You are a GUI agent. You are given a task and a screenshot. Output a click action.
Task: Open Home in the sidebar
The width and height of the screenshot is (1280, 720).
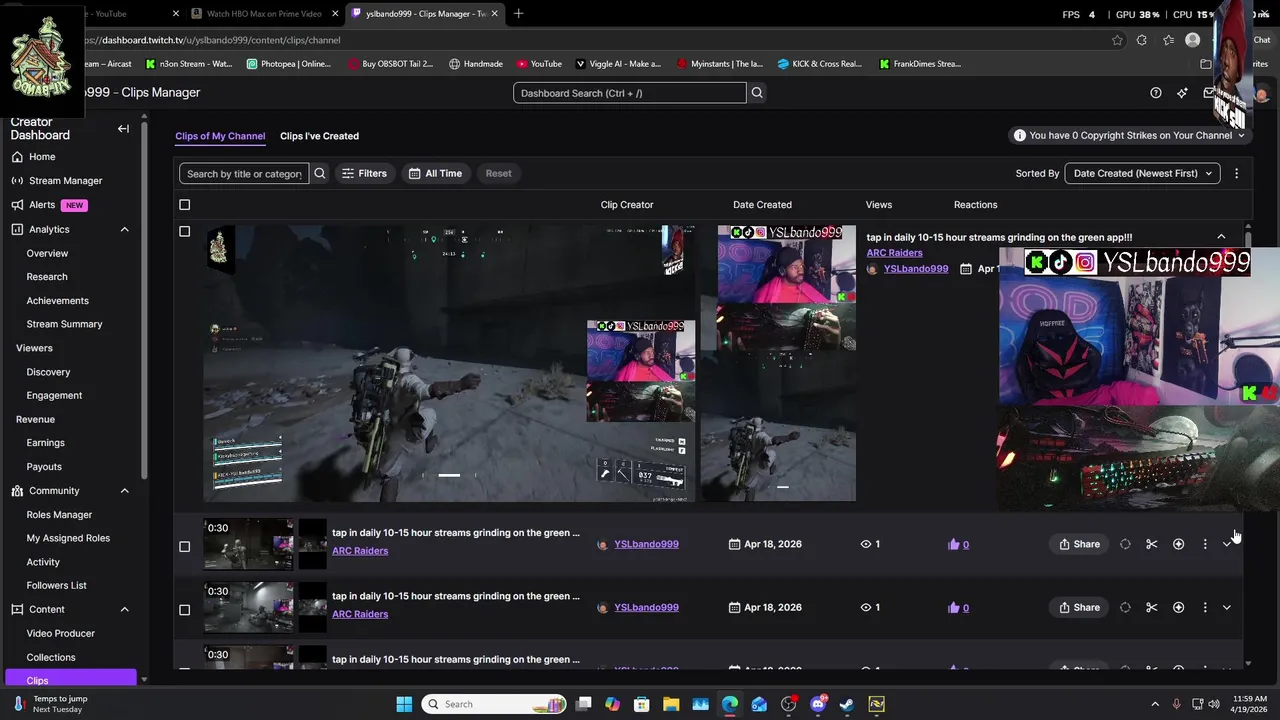click(42, 157)
